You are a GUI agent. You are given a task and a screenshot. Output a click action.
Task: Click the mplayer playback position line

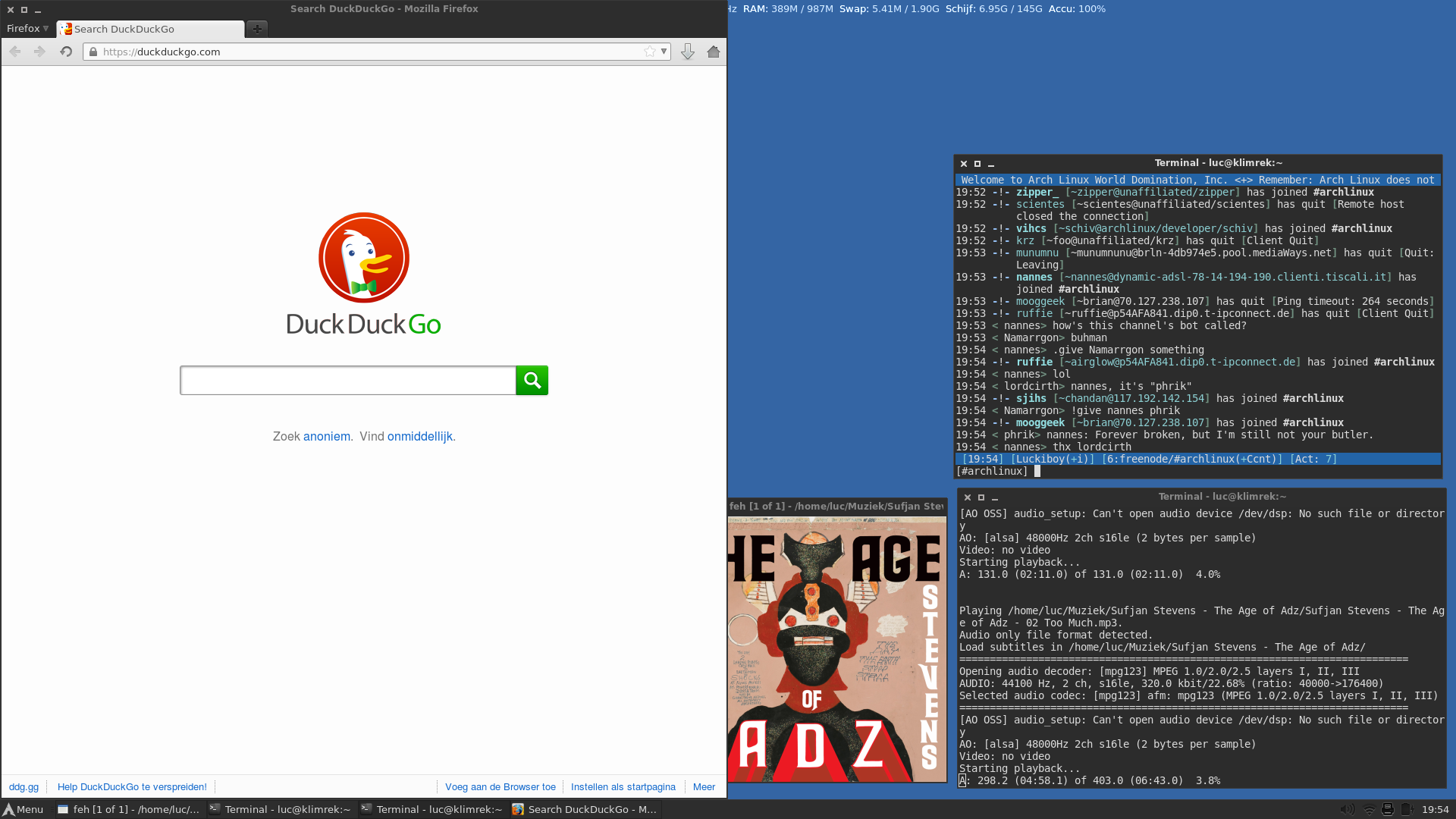pos(1090,780)
